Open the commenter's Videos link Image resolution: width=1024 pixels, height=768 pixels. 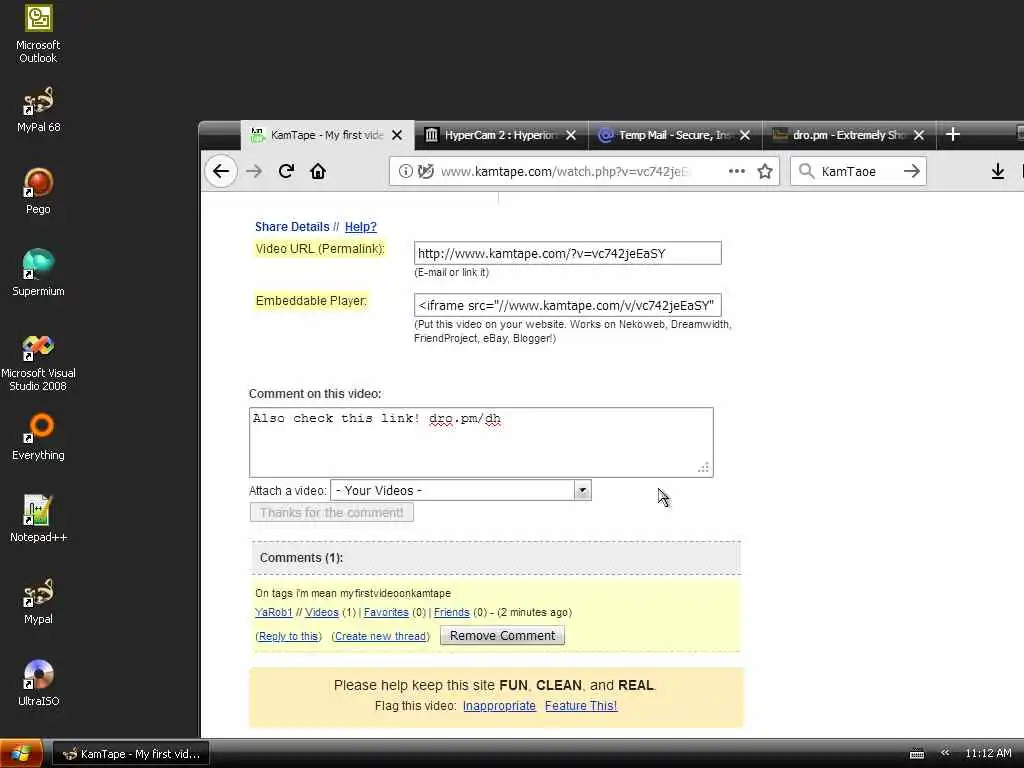[x=322, y=613]
